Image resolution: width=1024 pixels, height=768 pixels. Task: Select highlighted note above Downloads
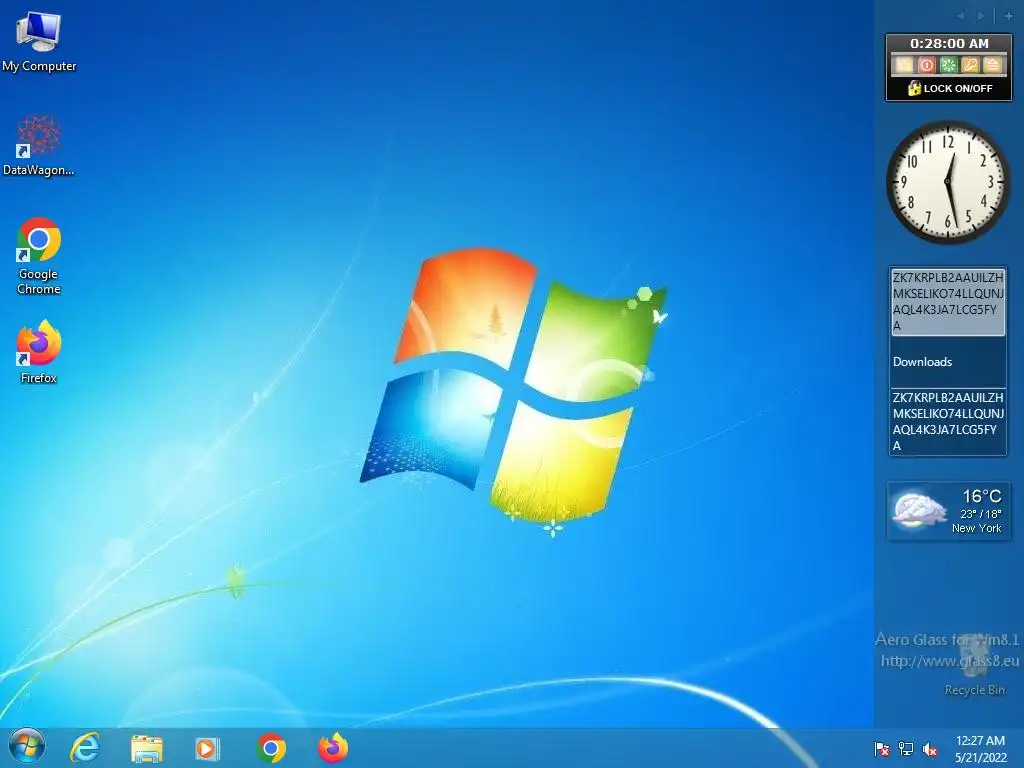(x=948, y=302)
